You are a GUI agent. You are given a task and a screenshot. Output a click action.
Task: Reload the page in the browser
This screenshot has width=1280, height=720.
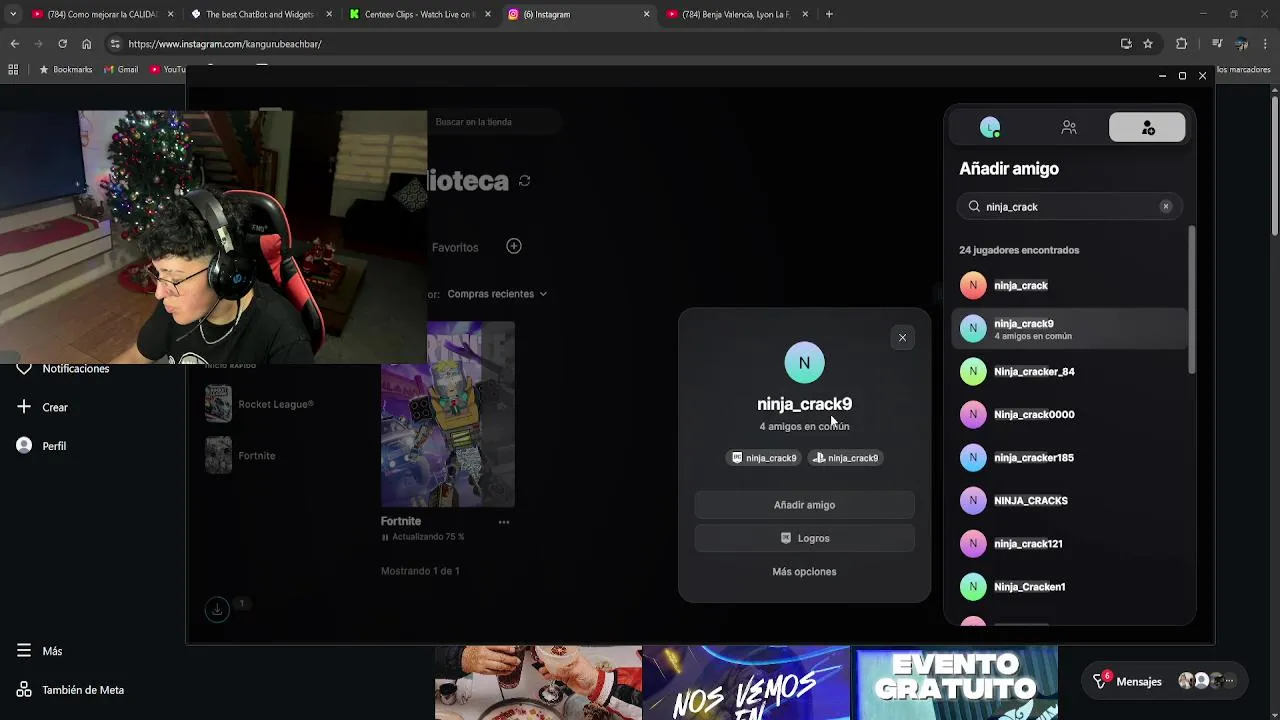coord(62,44)
